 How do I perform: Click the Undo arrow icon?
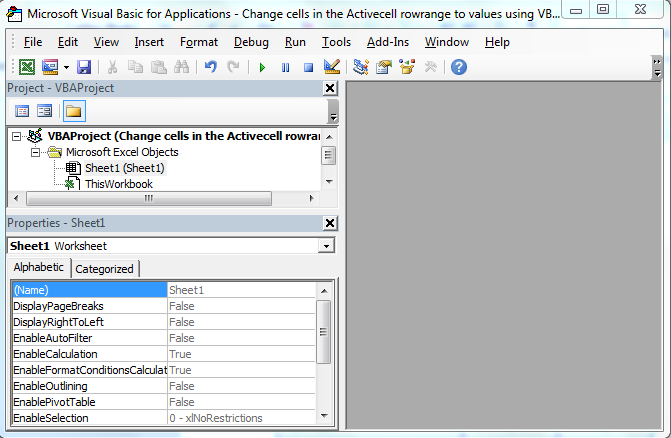pyautogui.click(x=210, y=67)
